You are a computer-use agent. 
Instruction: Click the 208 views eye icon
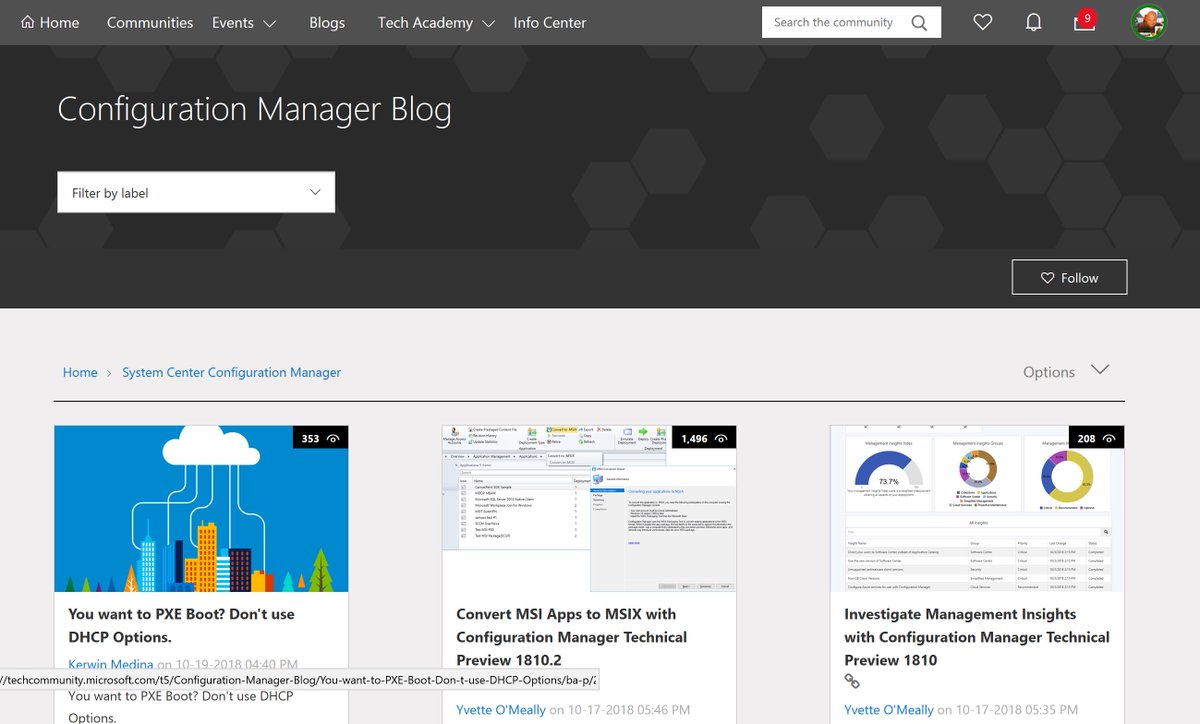point(1110,438)
